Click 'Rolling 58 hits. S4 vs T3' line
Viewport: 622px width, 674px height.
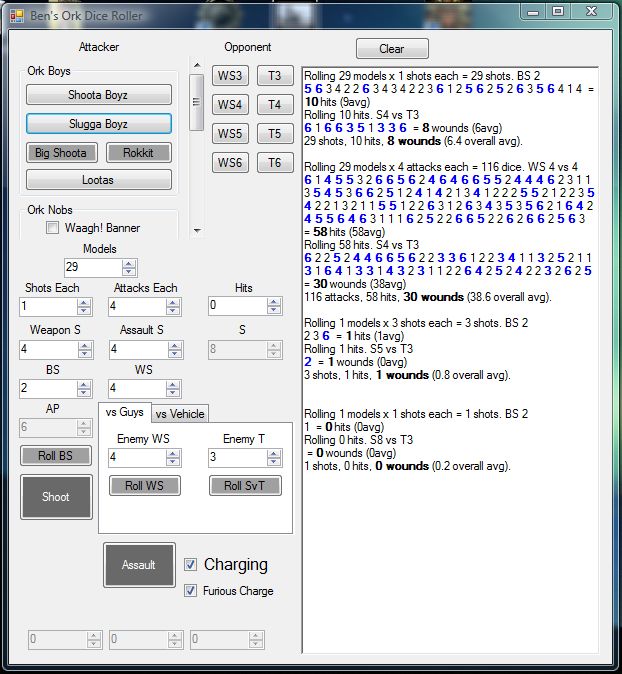[x=362, y=245]
